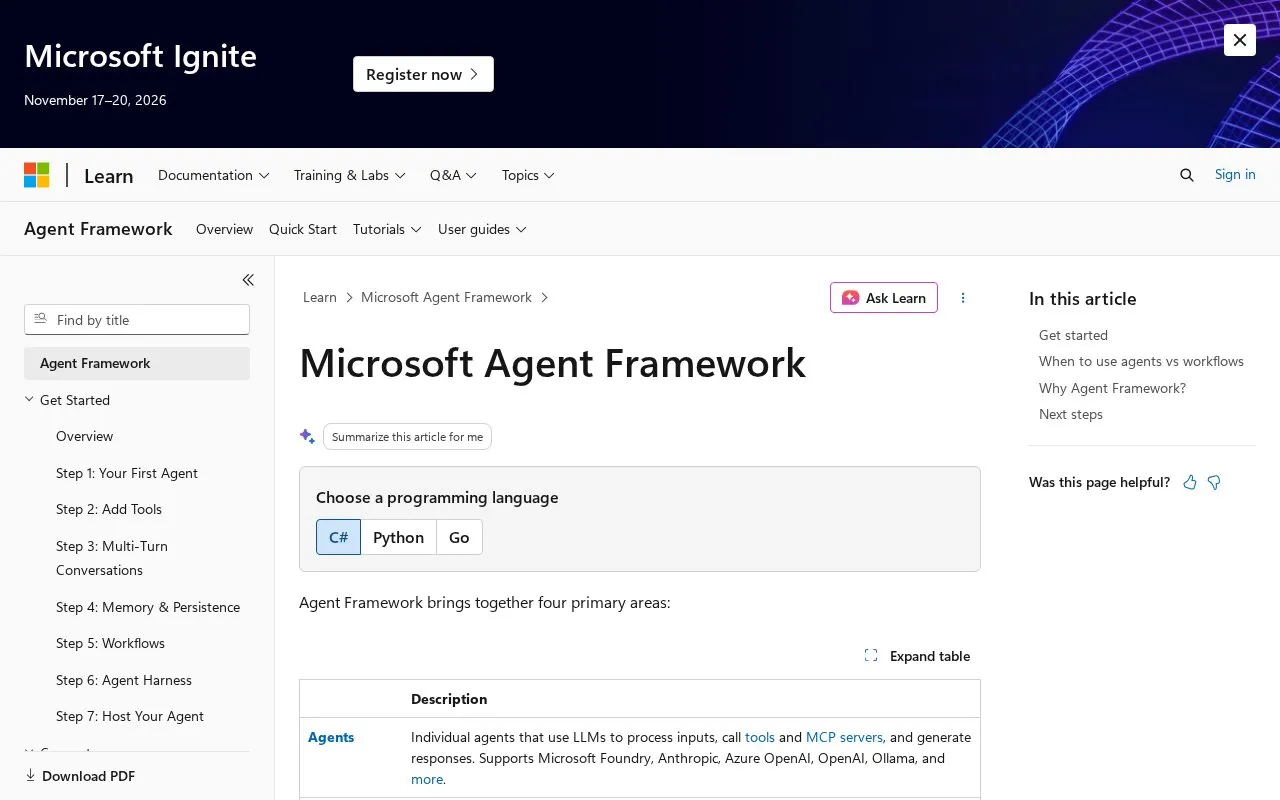Select C# programming language
Image resolution: width=1280 pixels, height=800 pixels.
[x=338, y=537]
